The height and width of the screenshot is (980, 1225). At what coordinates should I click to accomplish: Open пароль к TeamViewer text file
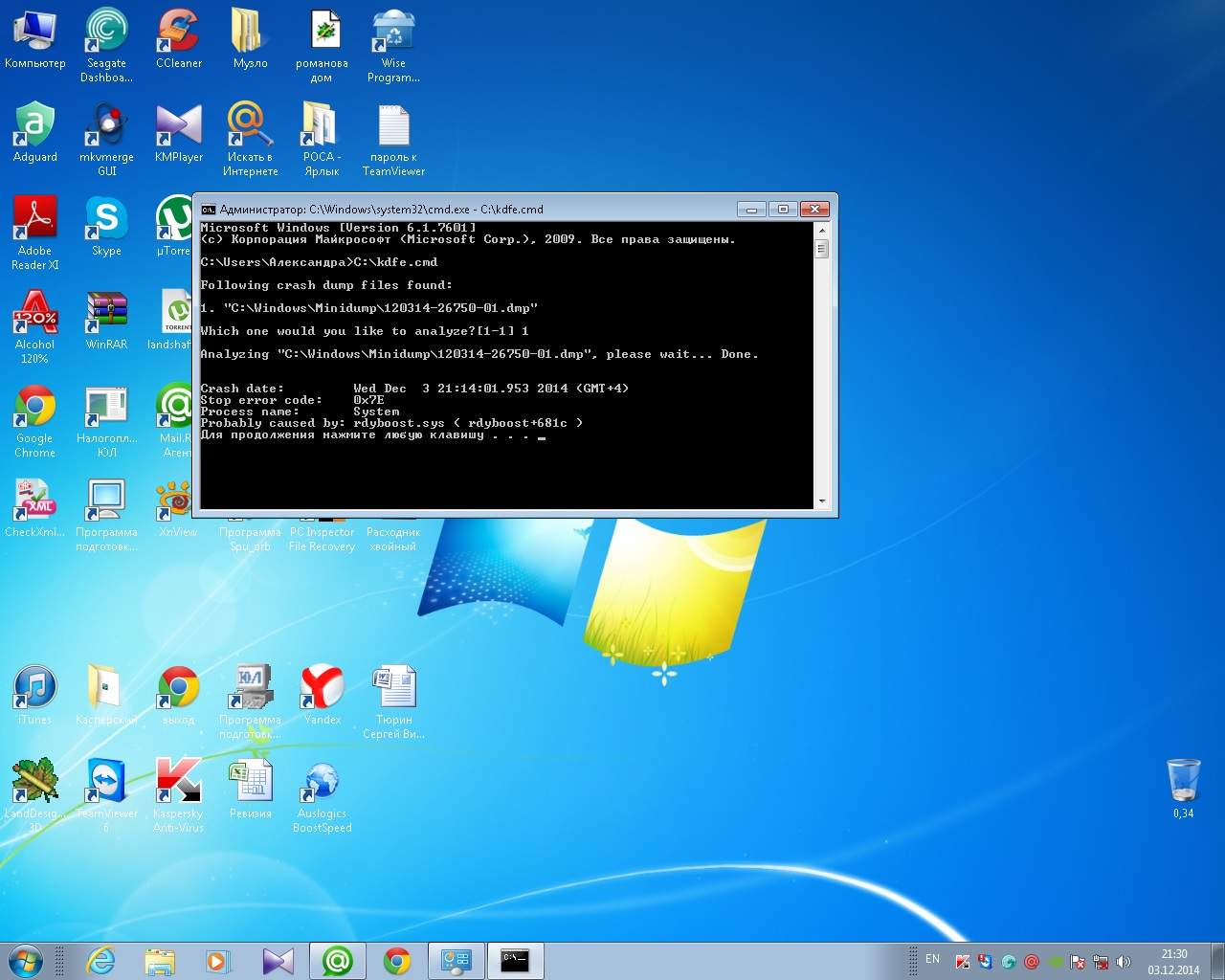[x=393, y=139]
